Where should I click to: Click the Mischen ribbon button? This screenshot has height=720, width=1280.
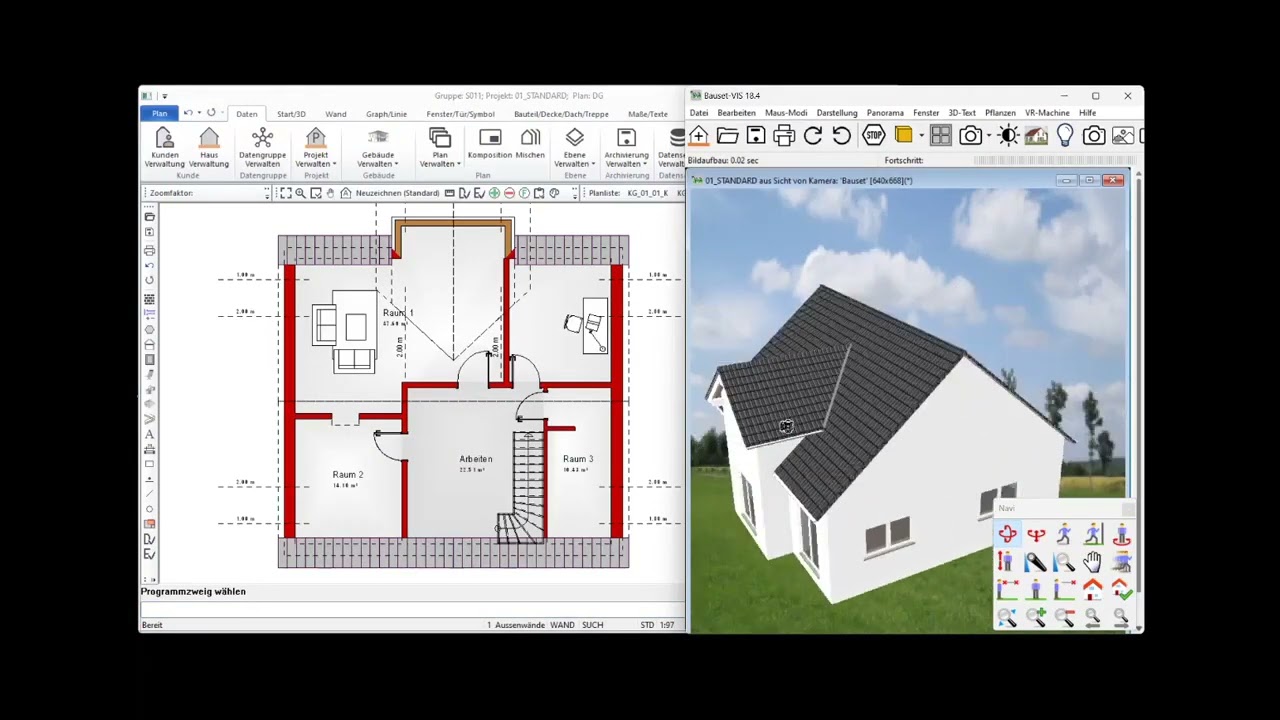pos(530,144)
